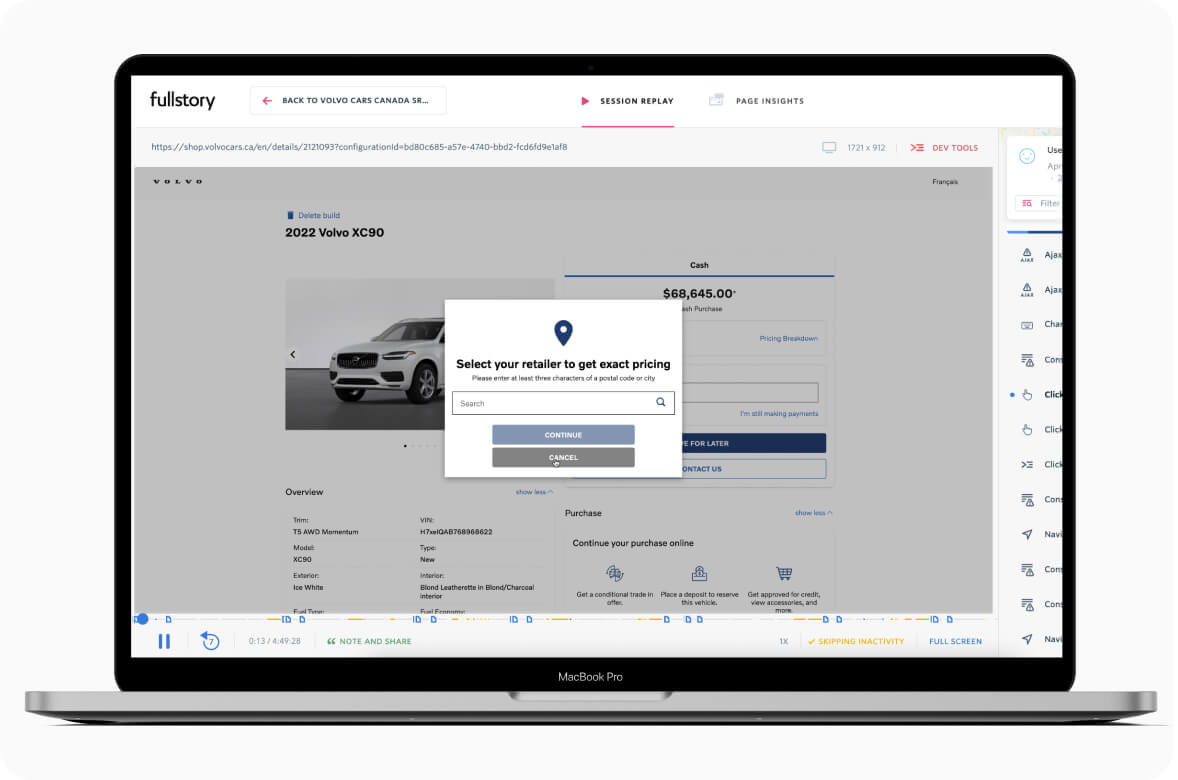
Task: Select the Cash payment tab
Action: click(x=699, y=265)
